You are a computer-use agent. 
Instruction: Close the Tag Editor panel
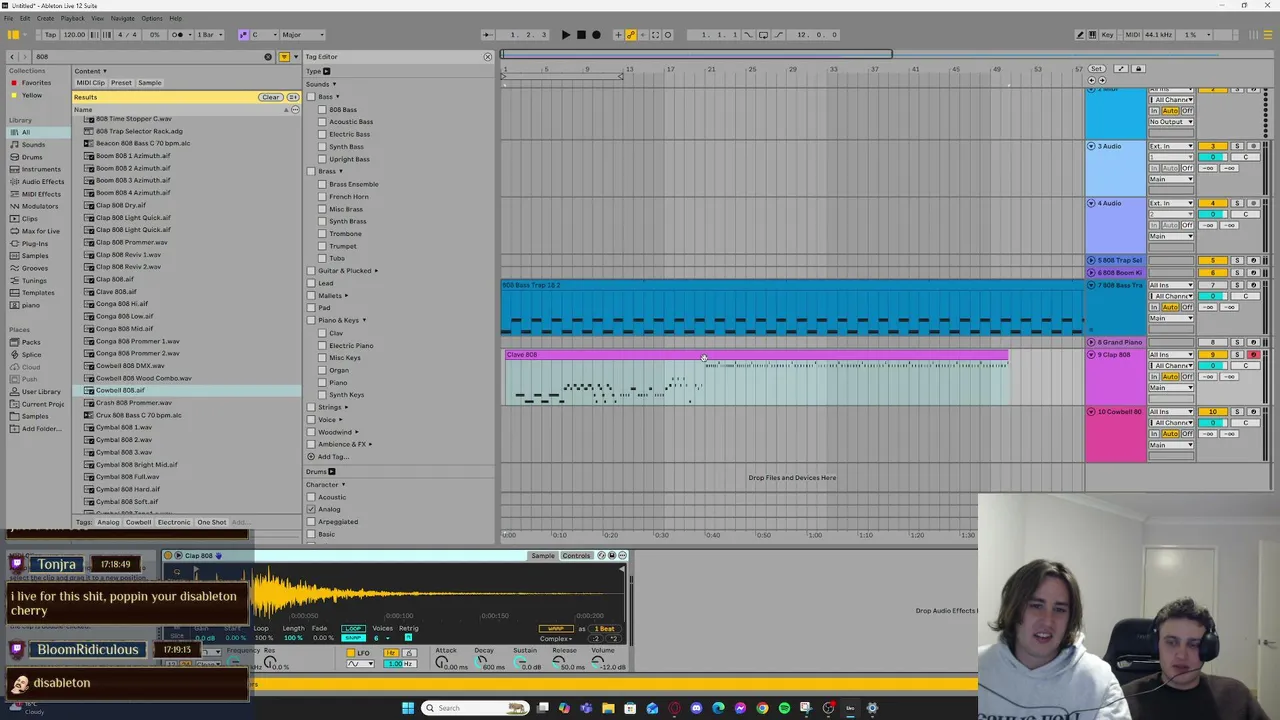tap(488, 57)
